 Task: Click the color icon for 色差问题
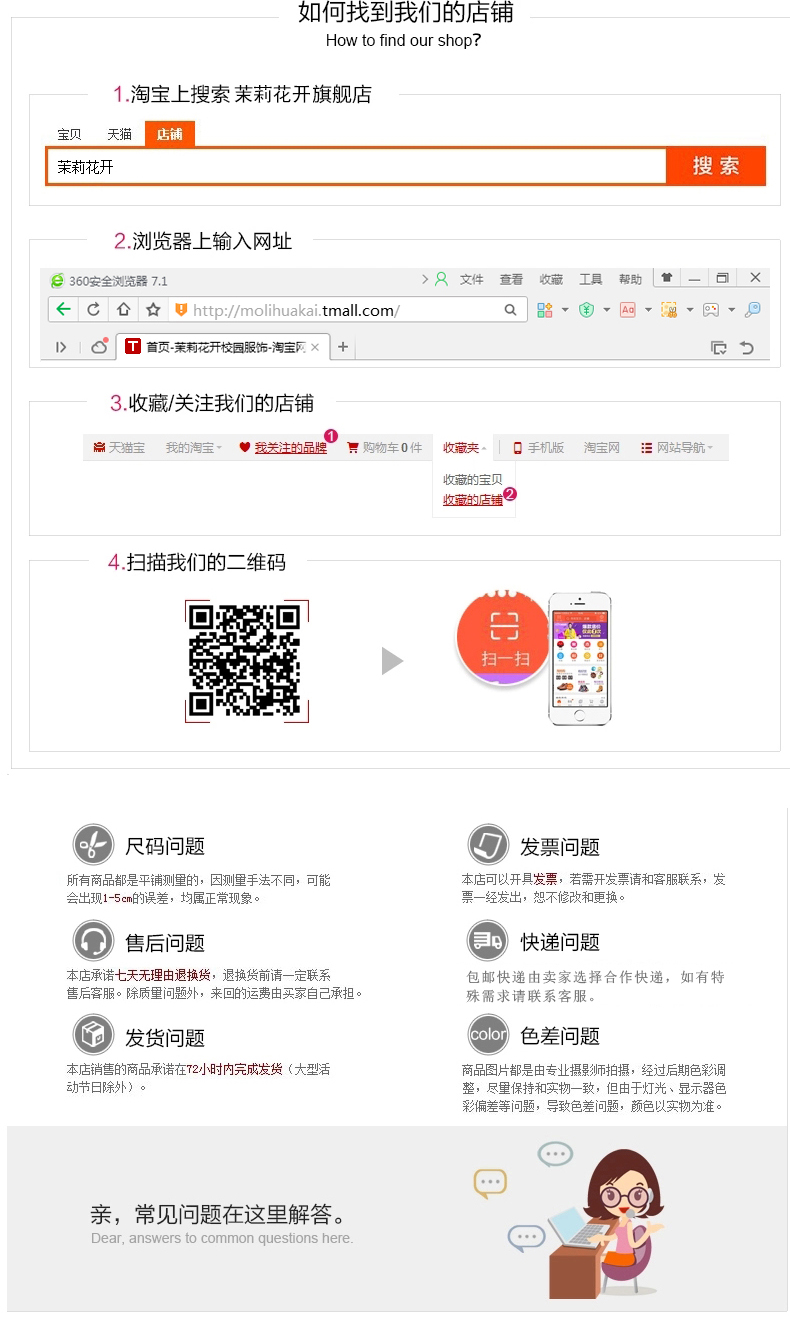coord(488,1034)
